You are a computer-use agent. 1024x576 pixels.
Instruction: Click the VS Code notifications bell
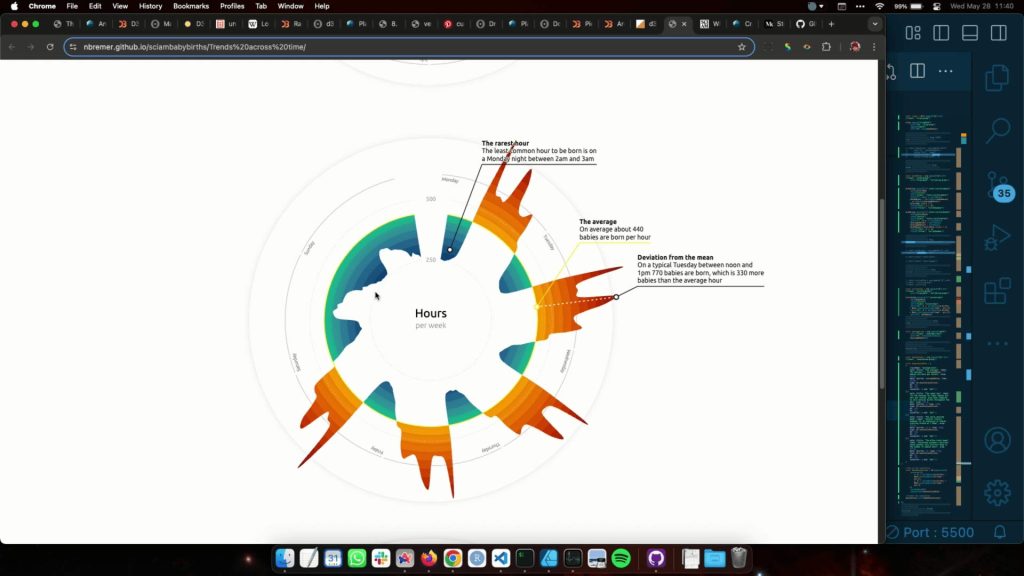999,533
